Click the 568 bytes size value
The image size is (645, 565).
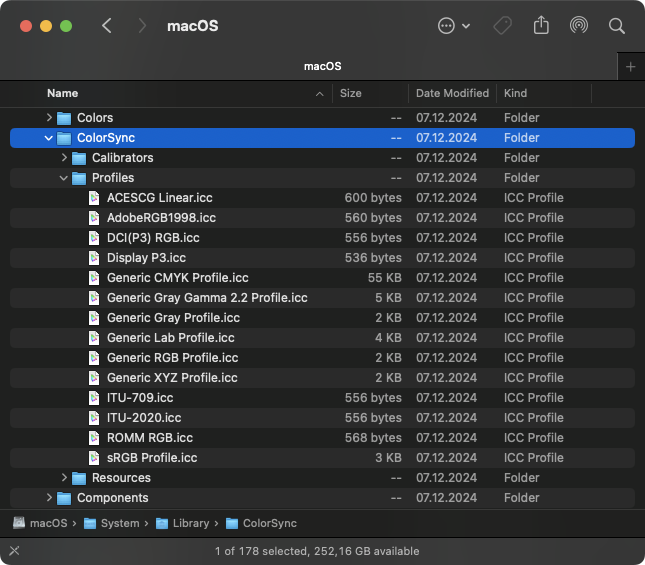click(373, 438)
